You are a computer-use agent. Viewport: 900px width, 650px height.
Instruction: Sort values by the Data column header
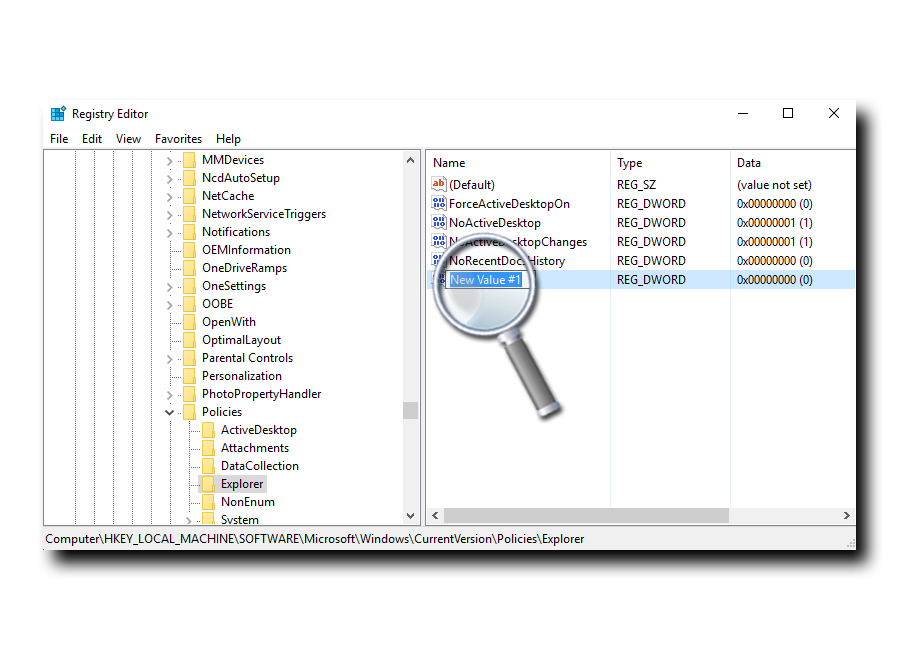coord(792,163)
